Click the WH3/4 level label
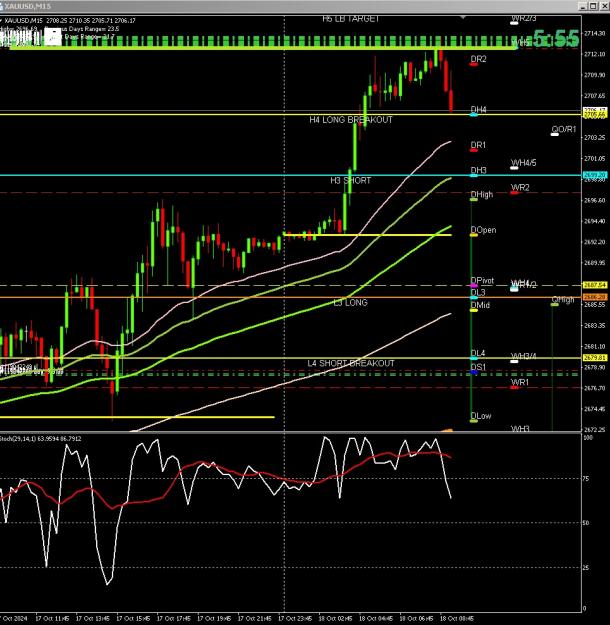The height and width of the screenshot is (625, 610). click(523, 356)
